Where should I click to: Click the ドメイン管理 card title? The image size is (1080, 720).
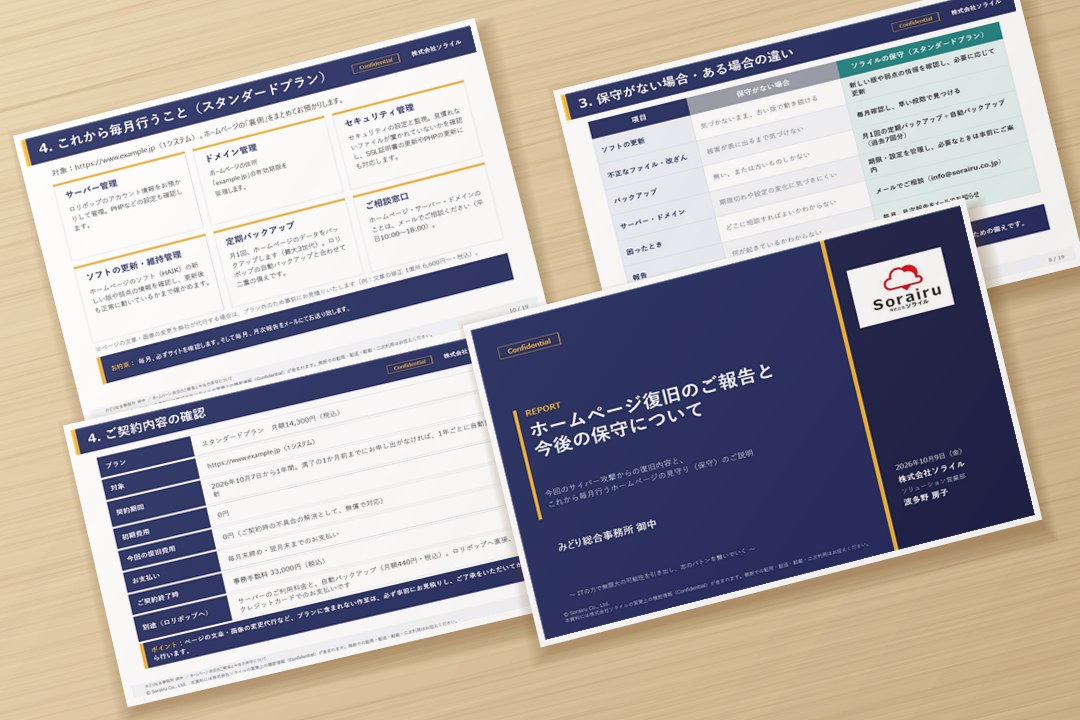[x=231, y=152]
